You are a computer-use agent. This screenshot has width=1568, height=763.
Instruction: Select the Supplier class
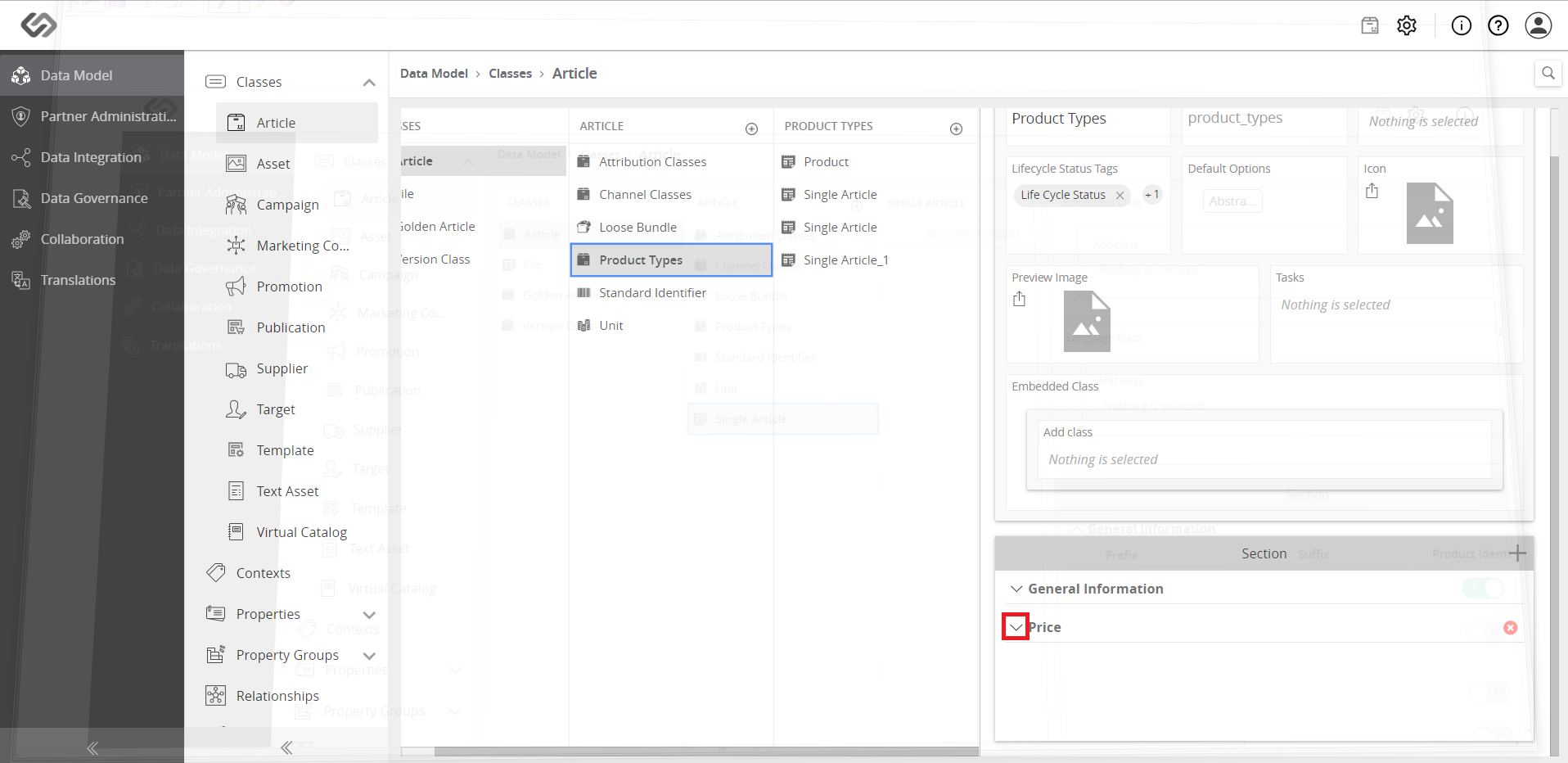(x=297, y=368)
